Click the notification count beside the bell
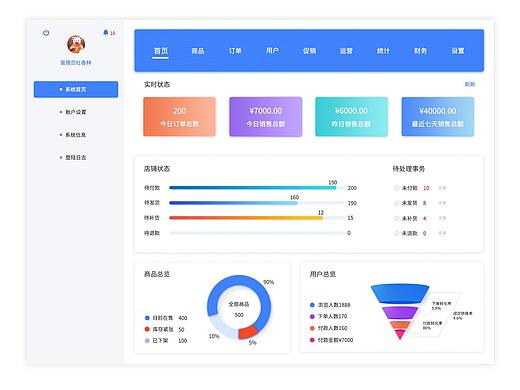 coord(113,33)
